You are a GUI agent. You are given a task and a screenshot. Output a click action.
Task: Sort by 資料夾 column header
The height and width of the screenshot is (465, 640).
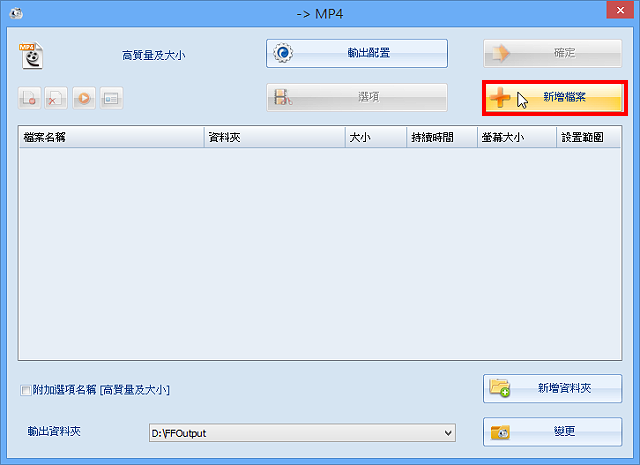coord(274,137)
